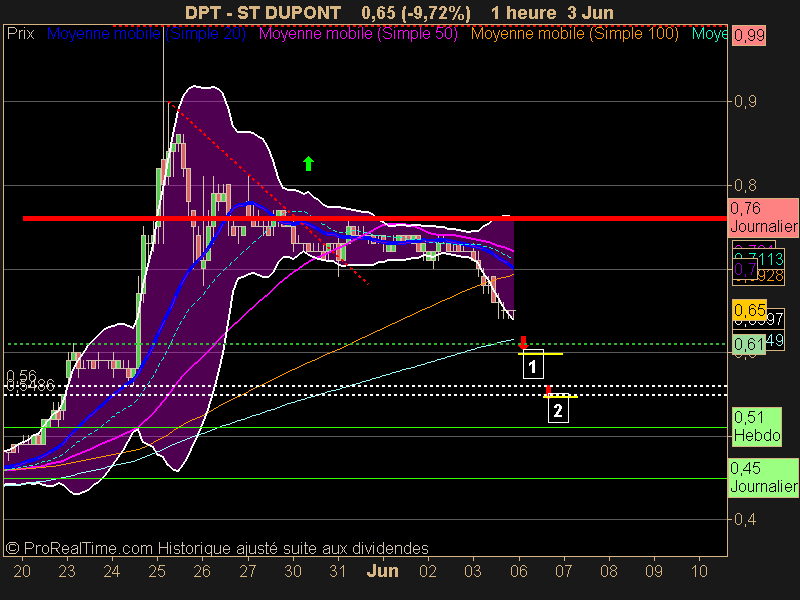Select the "Moyenne mobile (Simple 100)" legend entry
Image resolution: width=800 pixels, height=600 pixels.
pos(575,34)
